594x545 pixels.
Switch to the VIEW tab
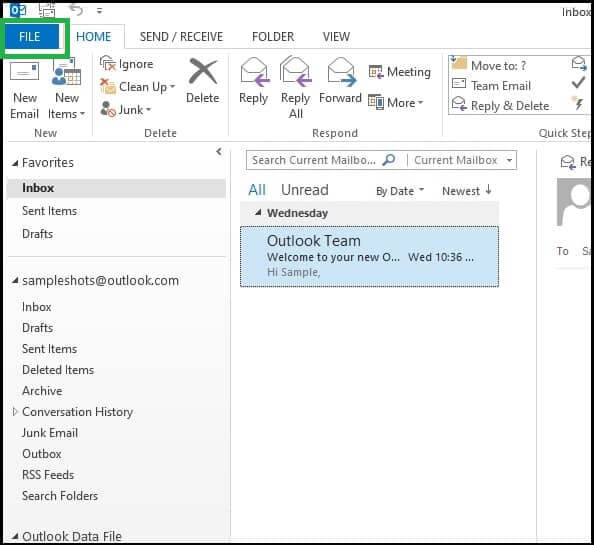pyautogui.click(x=336, y=37)
